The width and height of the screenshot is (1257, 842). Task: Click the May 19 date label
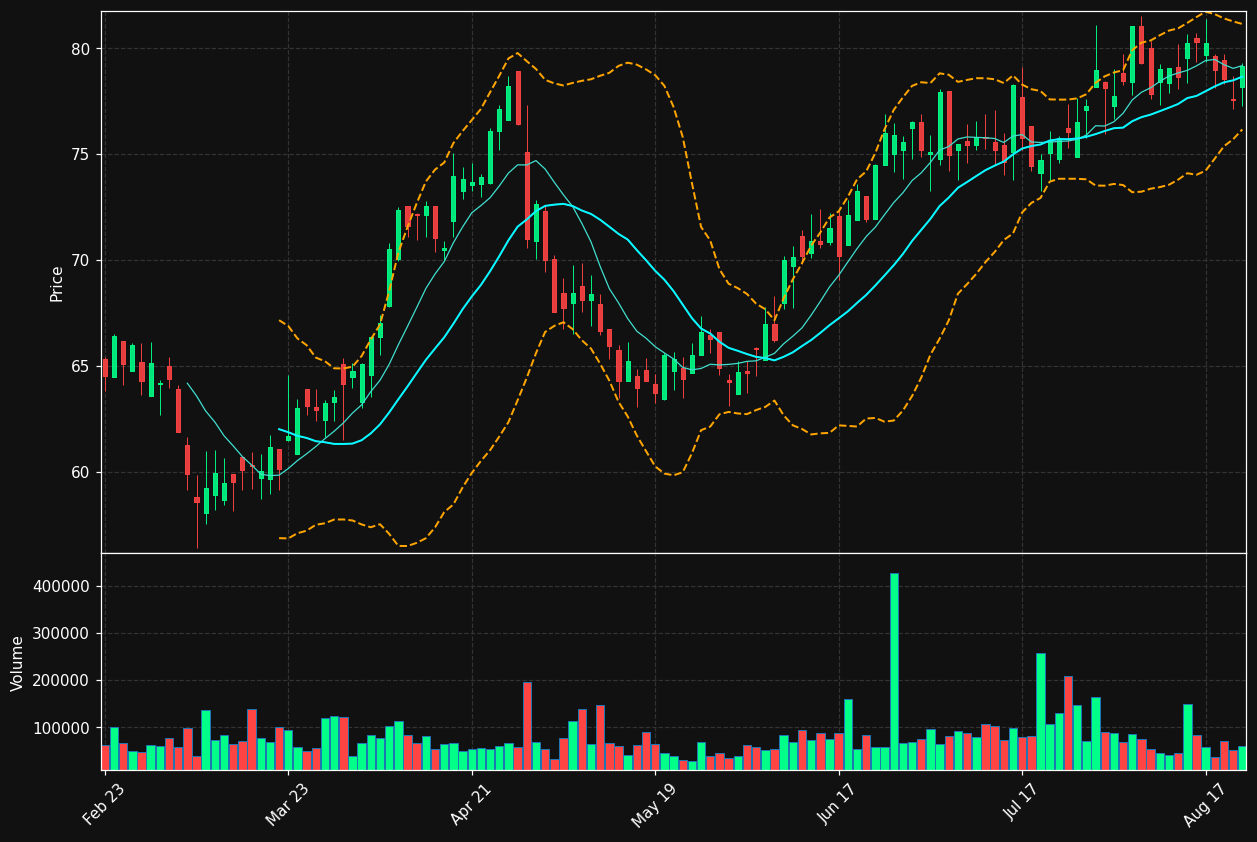655,805
